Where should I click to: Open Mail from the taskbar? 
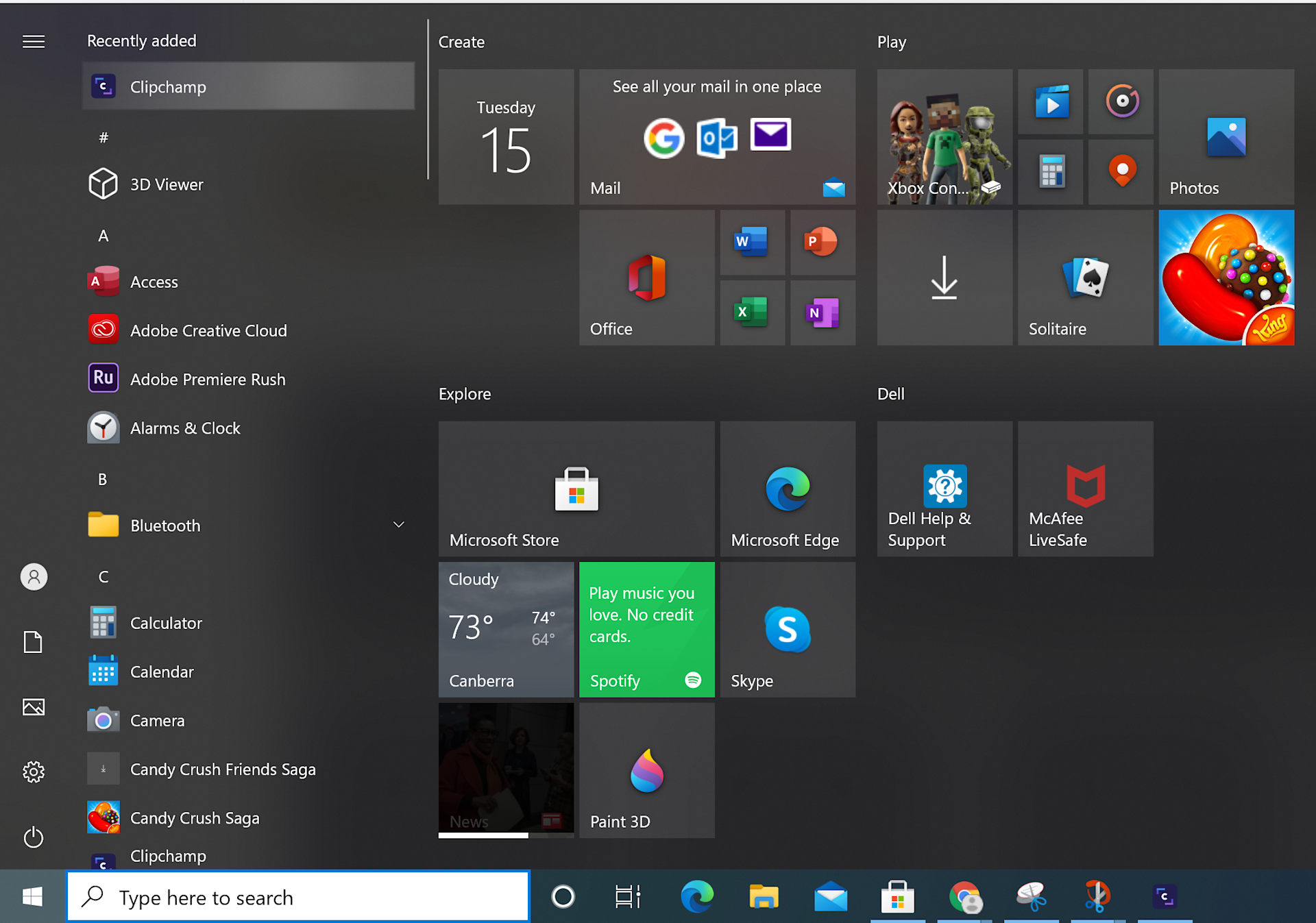pyautogui.click(x=831, y=896)
